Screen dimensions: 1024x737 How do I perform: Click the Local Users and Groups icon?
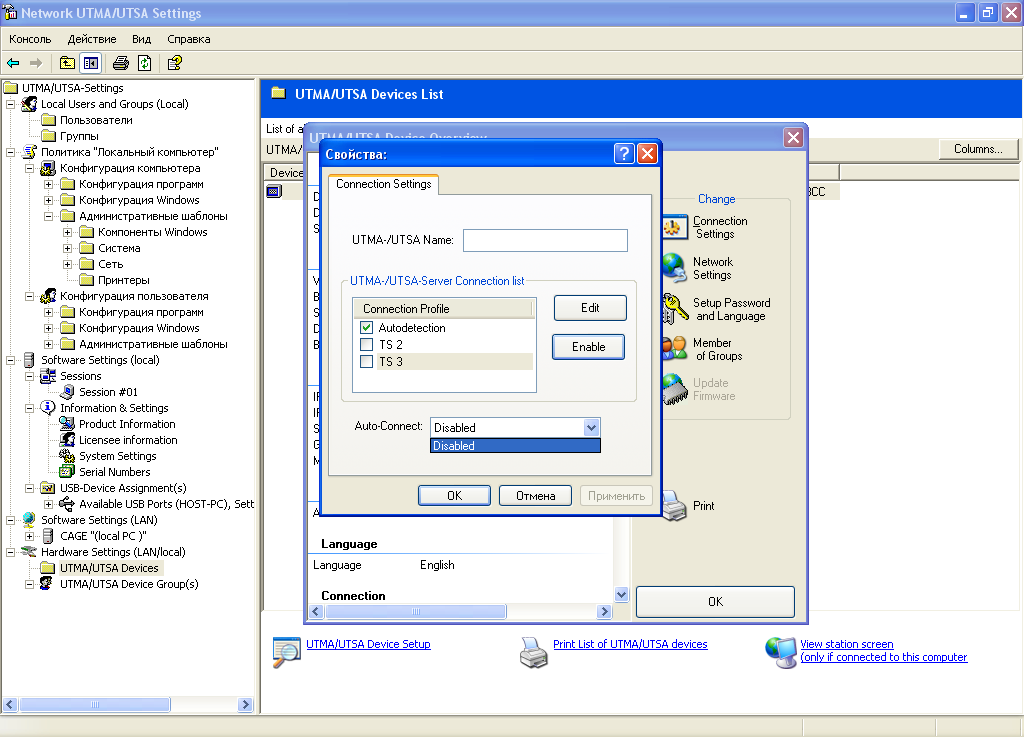pyautogui.click(x=29, y=104)
